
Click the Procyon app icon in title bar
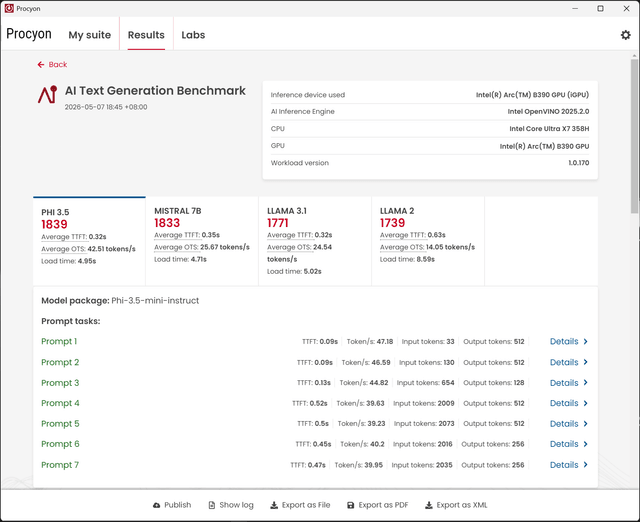[9, 8]
